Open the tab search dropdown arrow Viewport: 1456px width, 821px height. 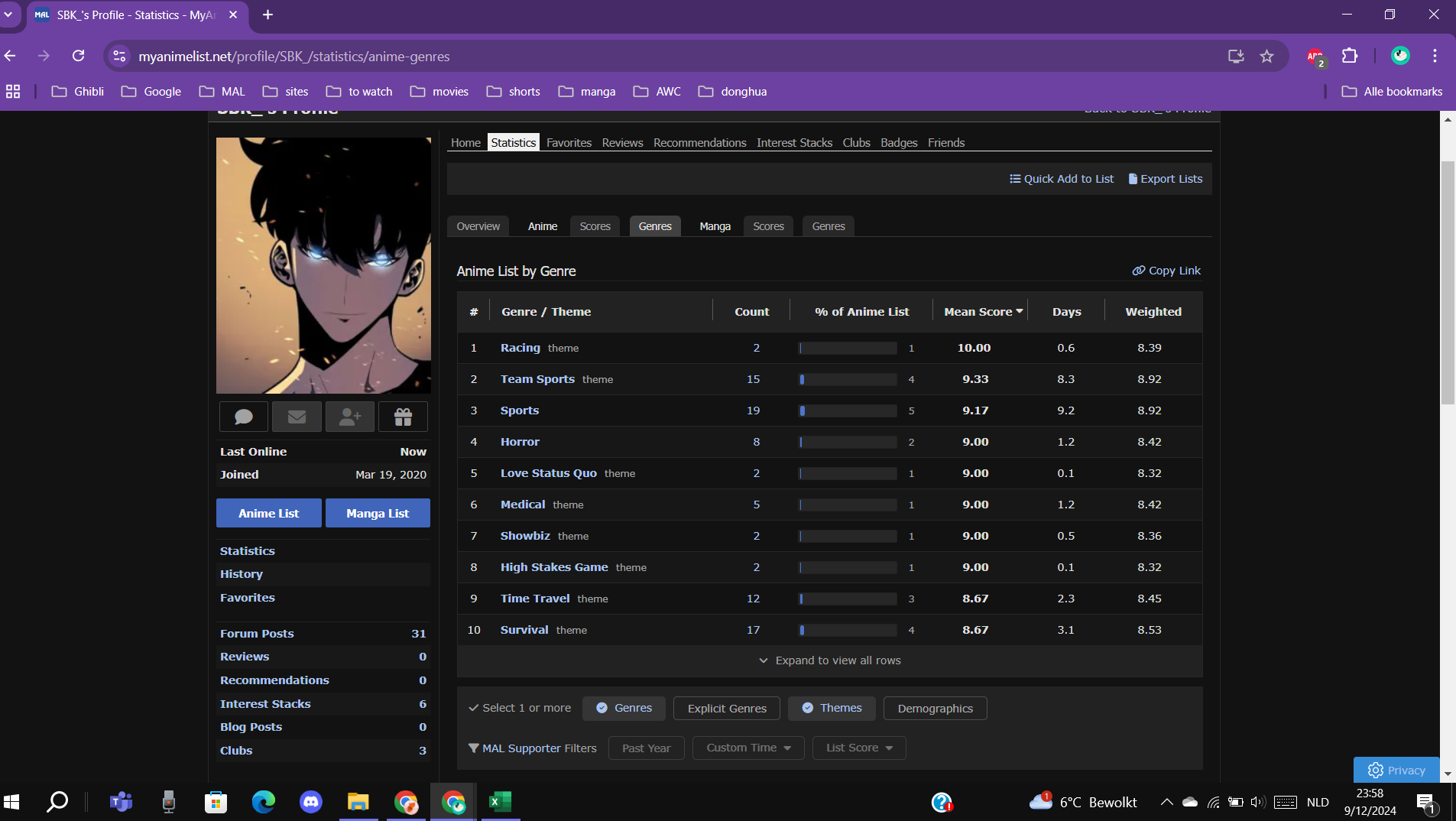(x=8, y=15)
